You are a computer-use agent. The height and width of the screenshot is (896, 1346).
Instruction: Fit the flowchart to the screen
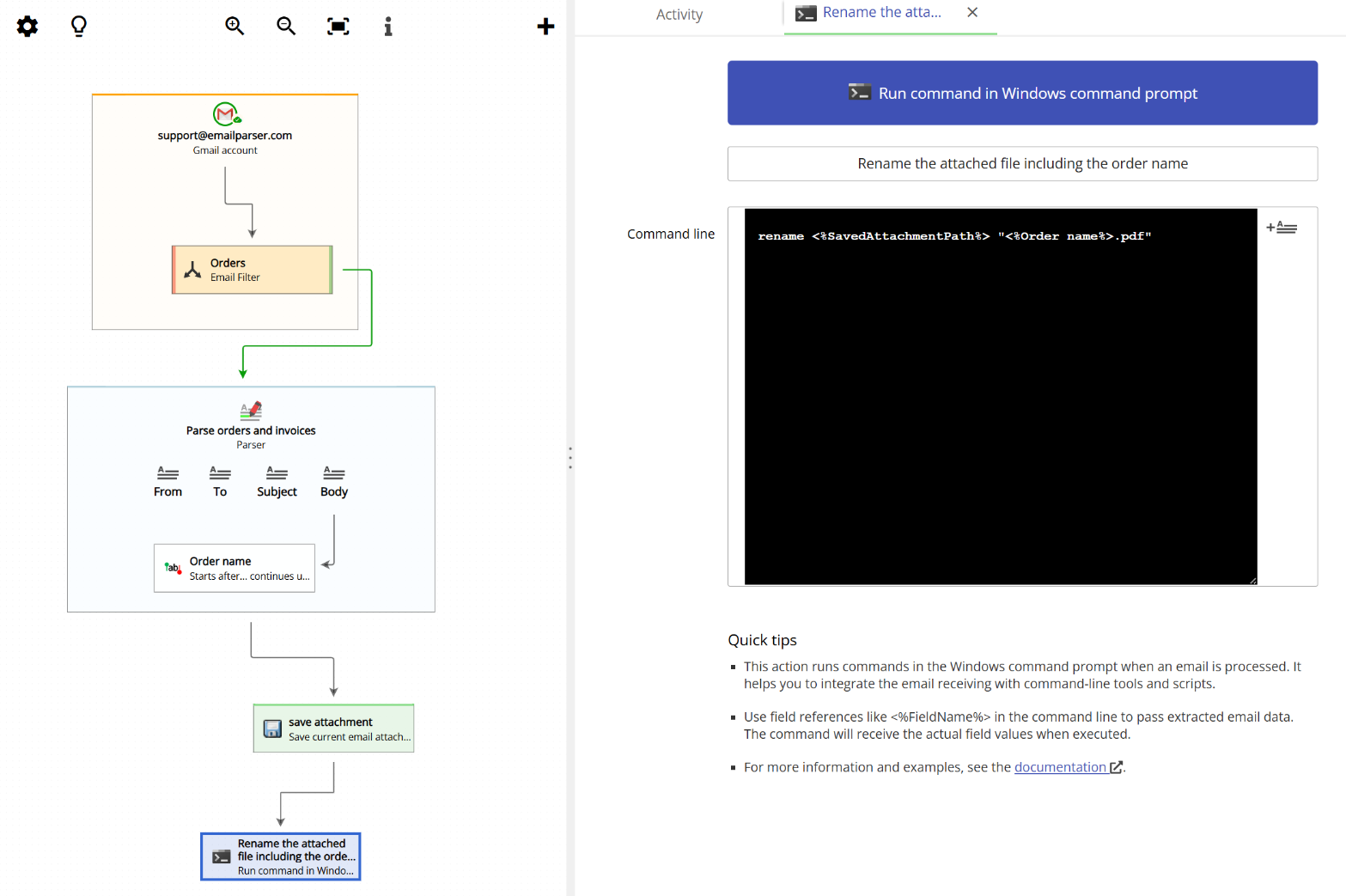[338, 26]
